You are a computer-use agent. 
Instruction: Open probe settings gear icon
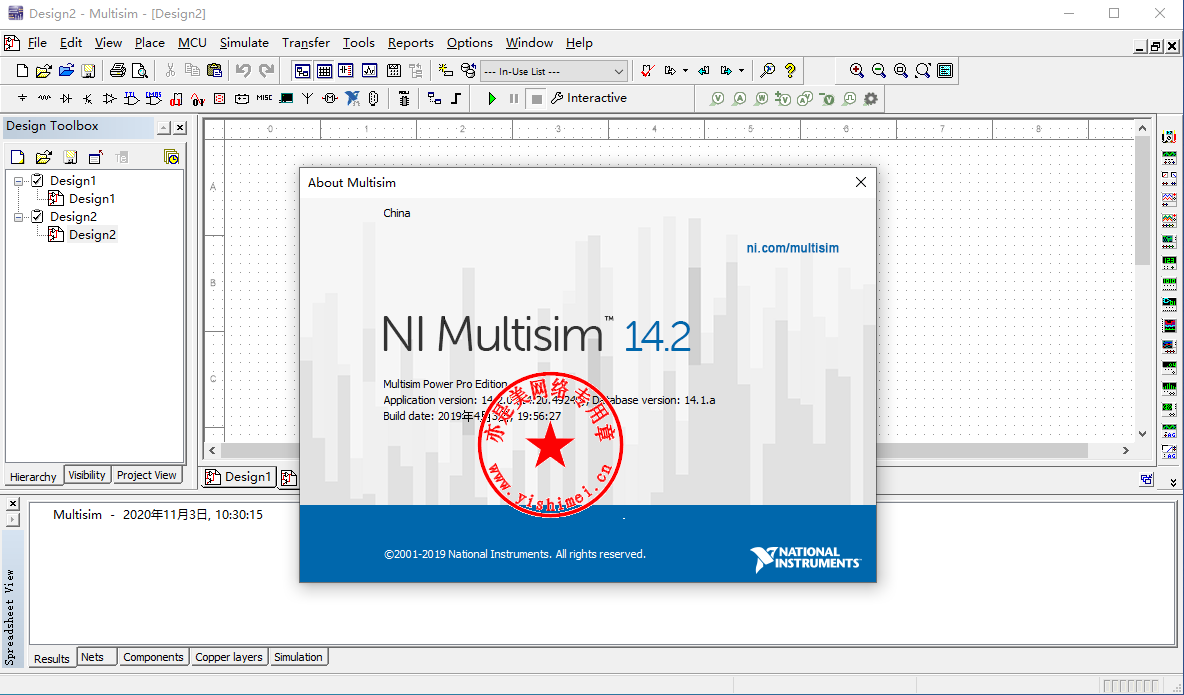(x=871, y=98)
